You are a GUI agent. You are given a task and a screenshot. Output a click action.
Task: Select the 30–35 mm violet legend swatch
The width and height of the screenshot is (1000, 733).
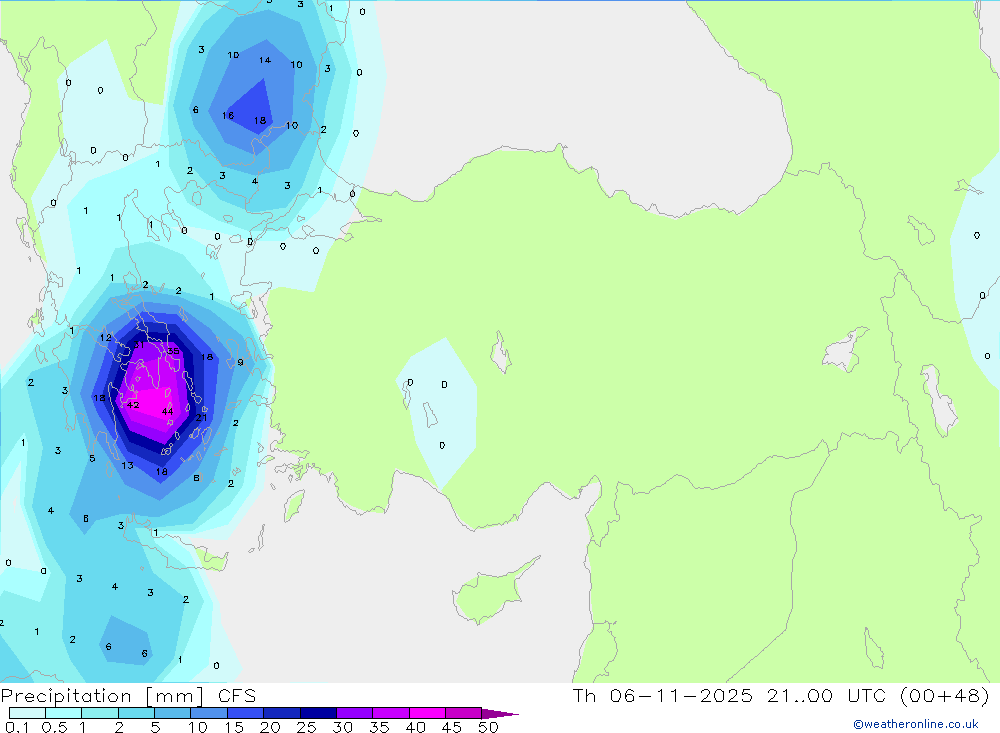(355, 713)
